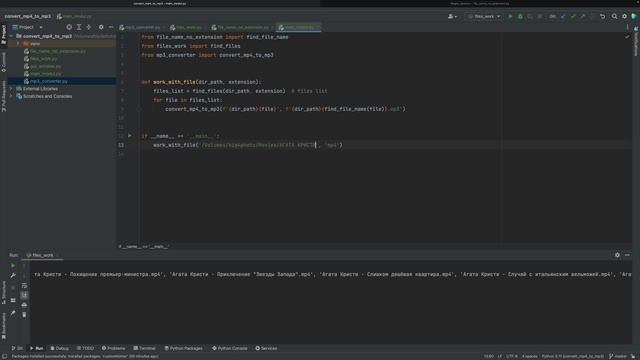Collapse the convert_mp4_to_mp3 root folder

coord(11,36)
